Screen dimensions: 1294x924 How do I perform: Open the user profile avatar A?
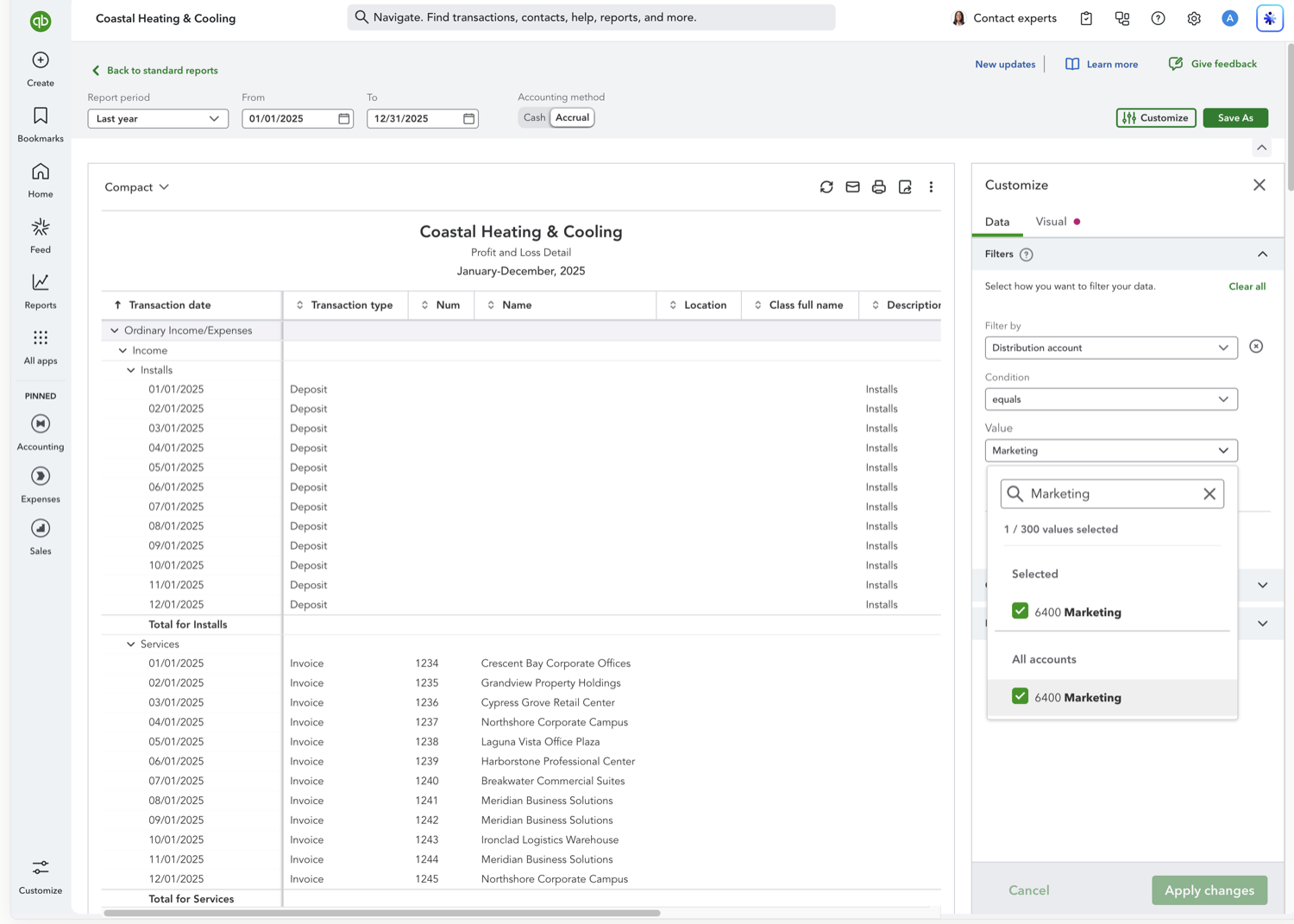1230,18
